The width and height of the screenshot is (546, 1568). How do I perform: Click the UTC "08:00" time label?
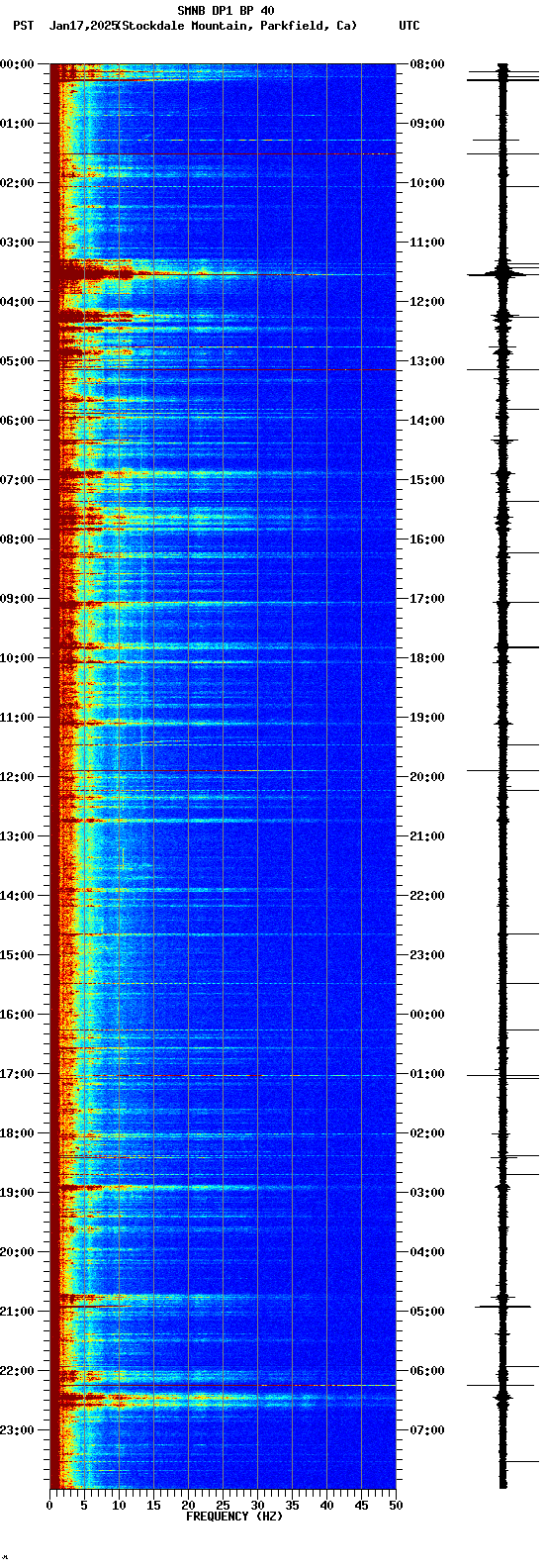click(427, 64)
